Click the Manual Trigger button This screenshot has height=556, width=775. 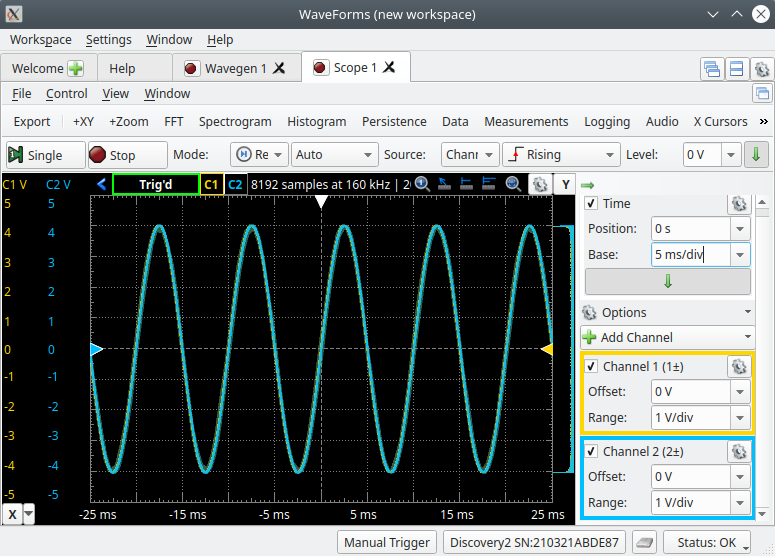click(x=386, y=543)
